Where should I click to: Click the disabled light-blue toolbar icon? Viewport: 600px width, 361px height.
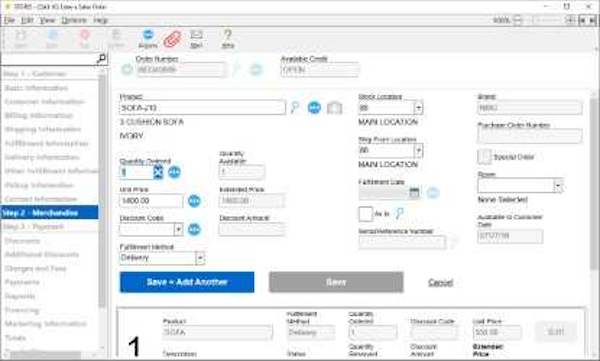[52, 39]
